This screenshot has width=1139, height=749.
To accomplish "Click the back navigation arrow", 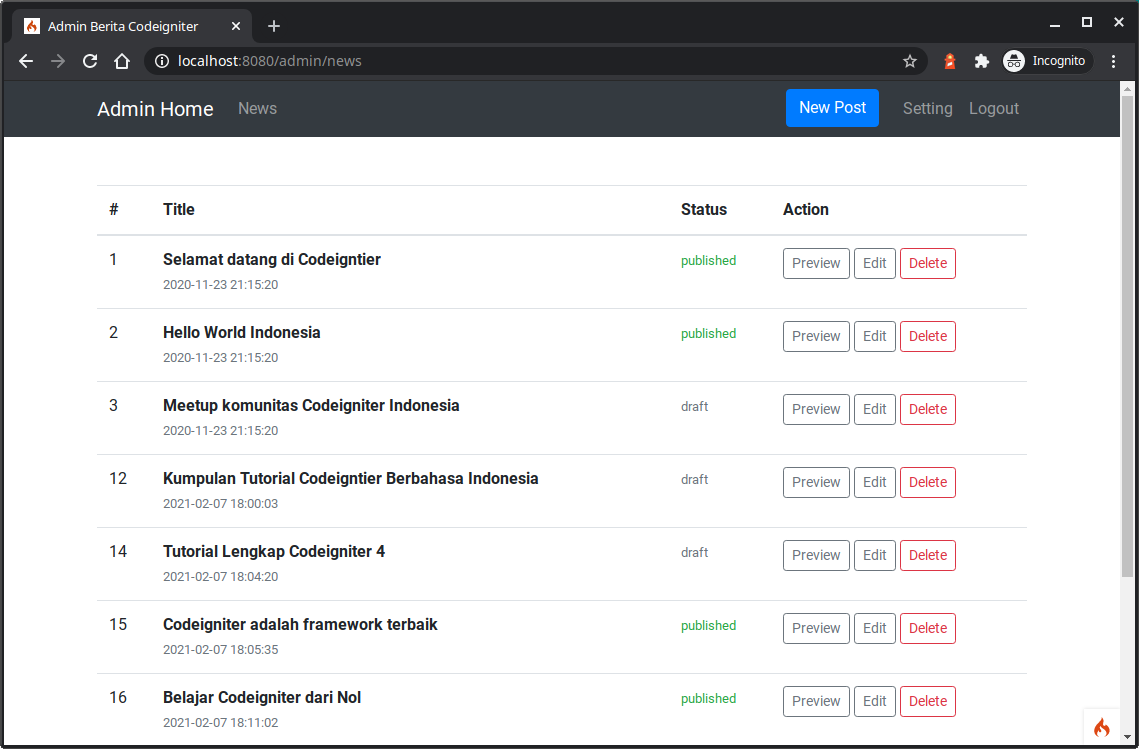I will [25, 61].
